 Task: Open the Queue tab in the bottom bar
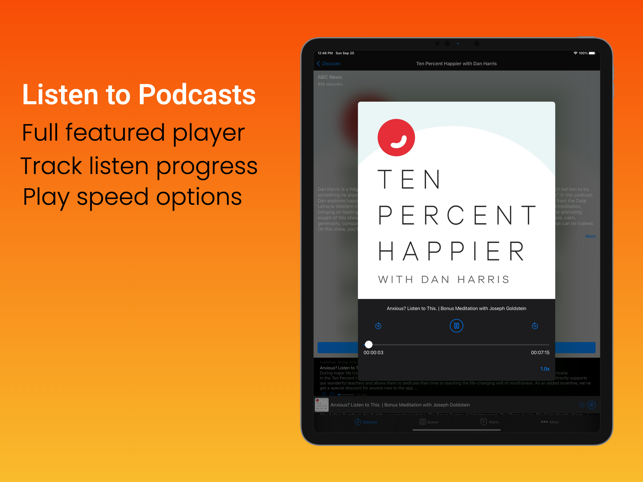coord(428,422)
